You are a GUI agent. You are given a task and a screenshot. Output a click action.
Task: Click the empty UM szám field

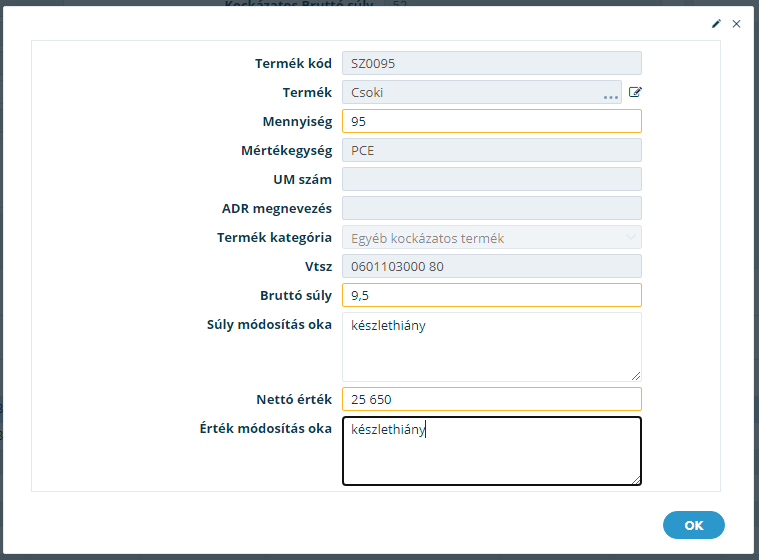[492, 179]
